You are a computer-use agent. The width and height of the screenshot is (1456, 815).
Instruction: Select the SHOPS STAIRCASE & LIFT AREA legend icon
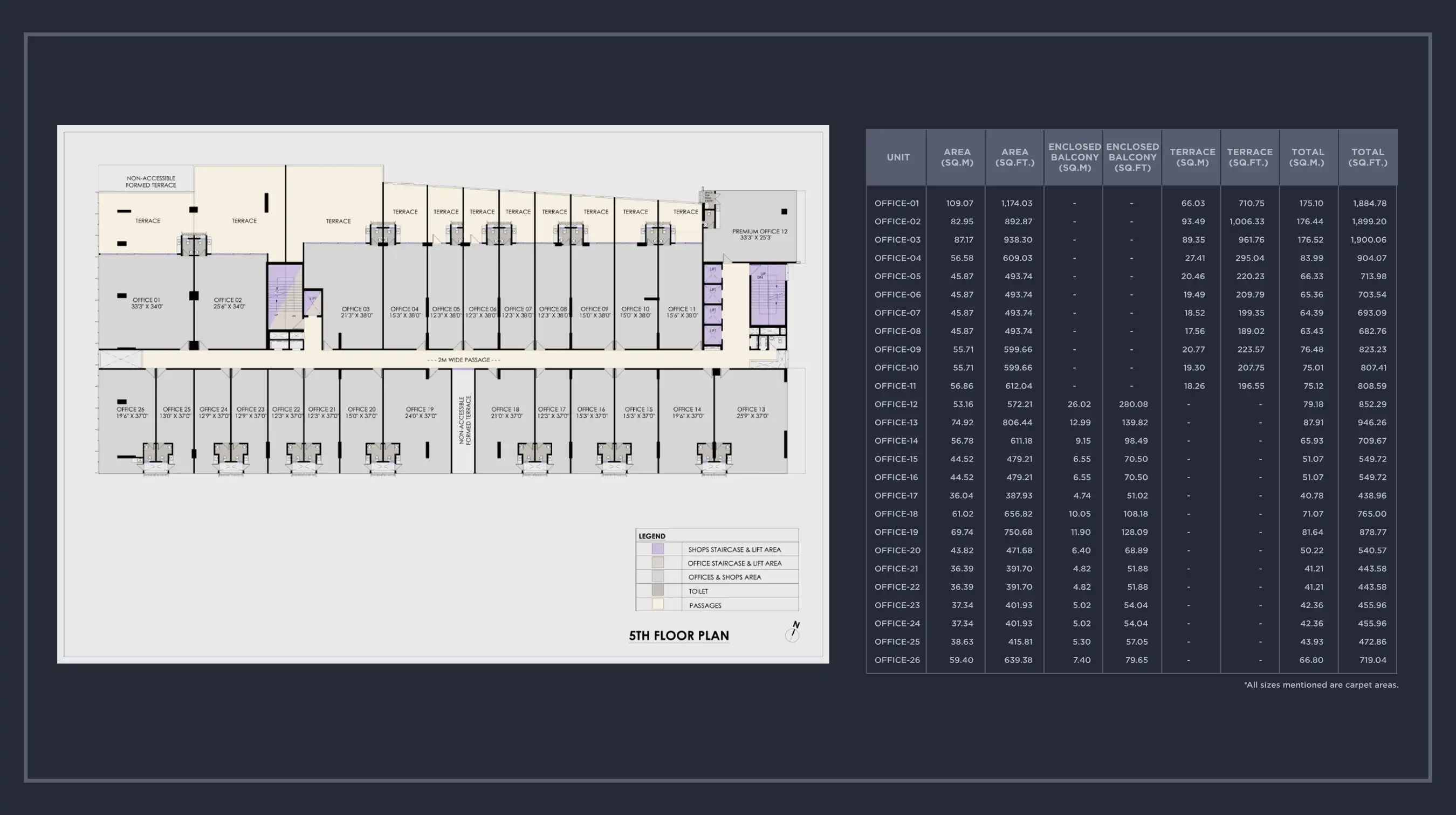tap(658, 548)
